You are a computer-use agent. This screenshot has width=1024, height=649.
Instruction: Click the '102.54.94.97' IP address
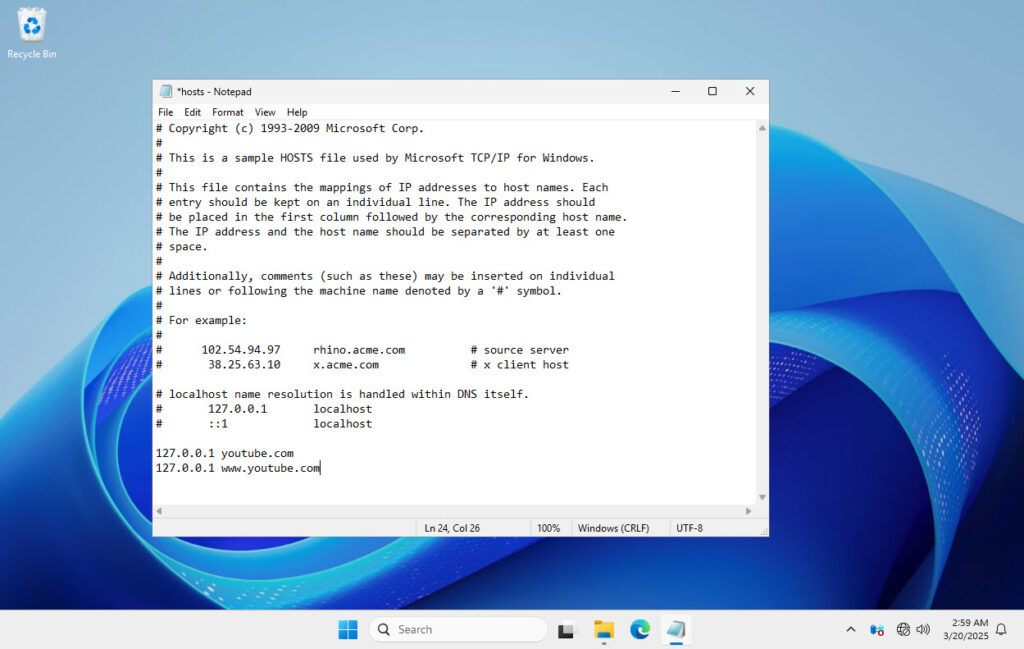[x=241, y=350]
